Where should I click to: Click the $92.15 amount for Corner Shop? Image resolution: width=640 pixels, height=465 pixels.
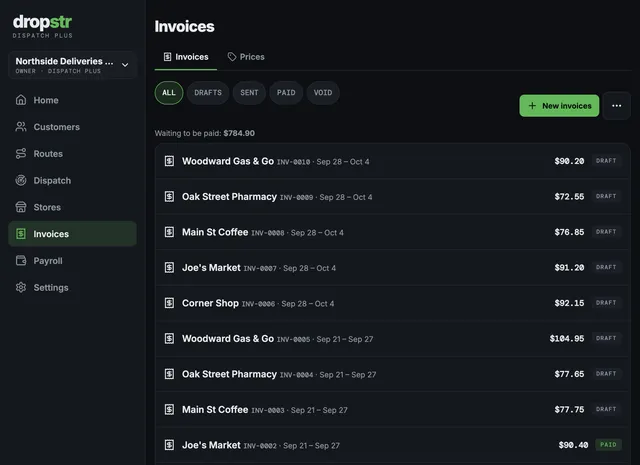click(569, 303)
